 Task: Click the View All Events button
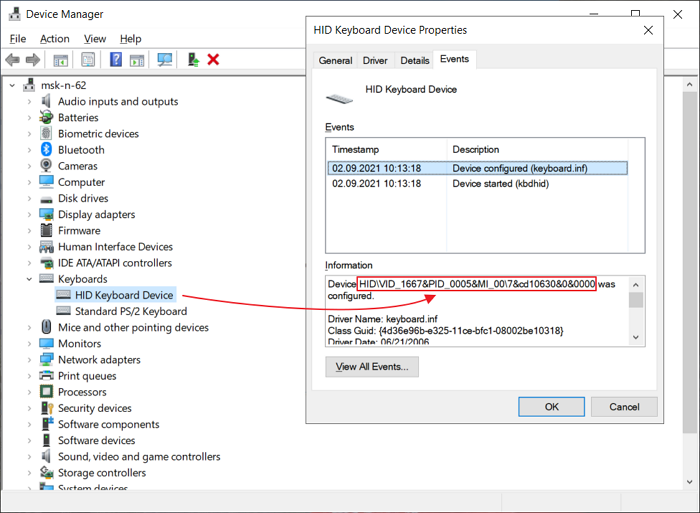coord(372,367)
